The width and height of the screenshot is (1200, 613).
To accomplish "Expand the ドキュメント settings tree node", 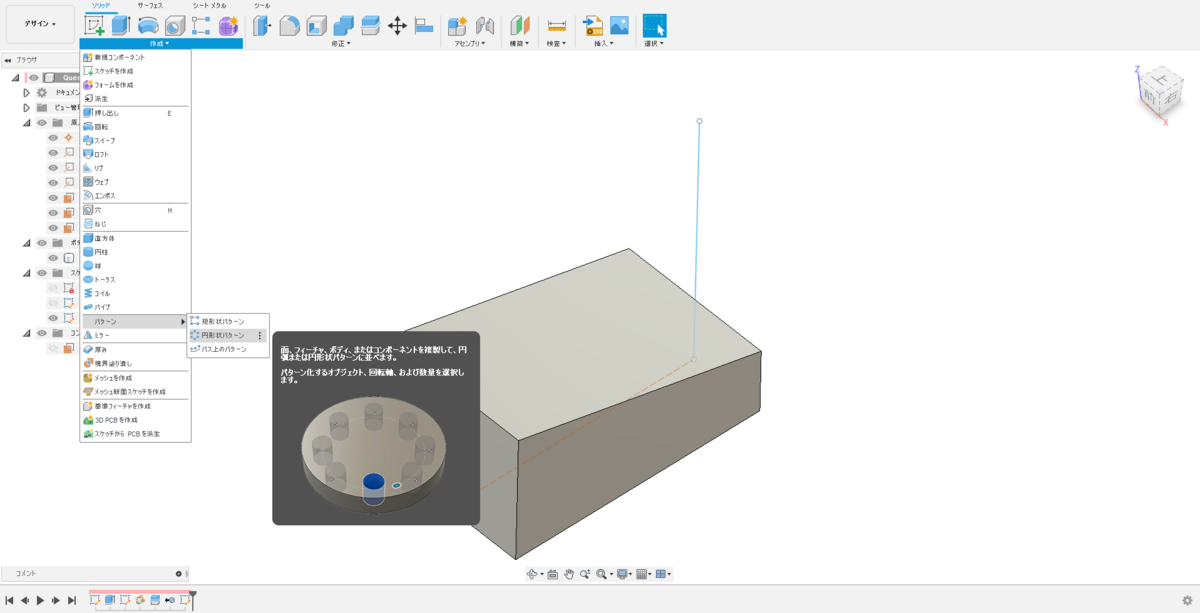I will coord(27,92).
